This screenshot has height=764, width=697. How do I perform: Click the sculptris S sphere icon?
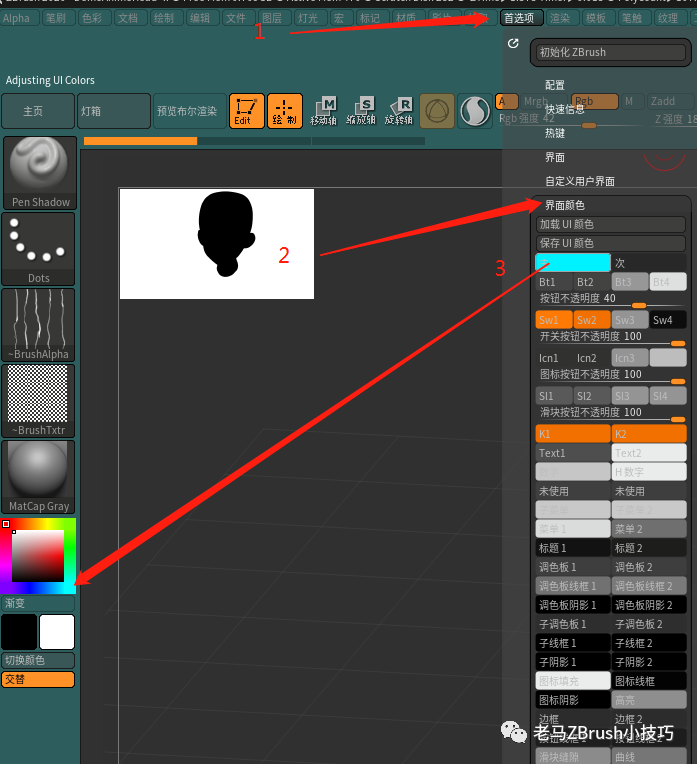coord(475,111)
